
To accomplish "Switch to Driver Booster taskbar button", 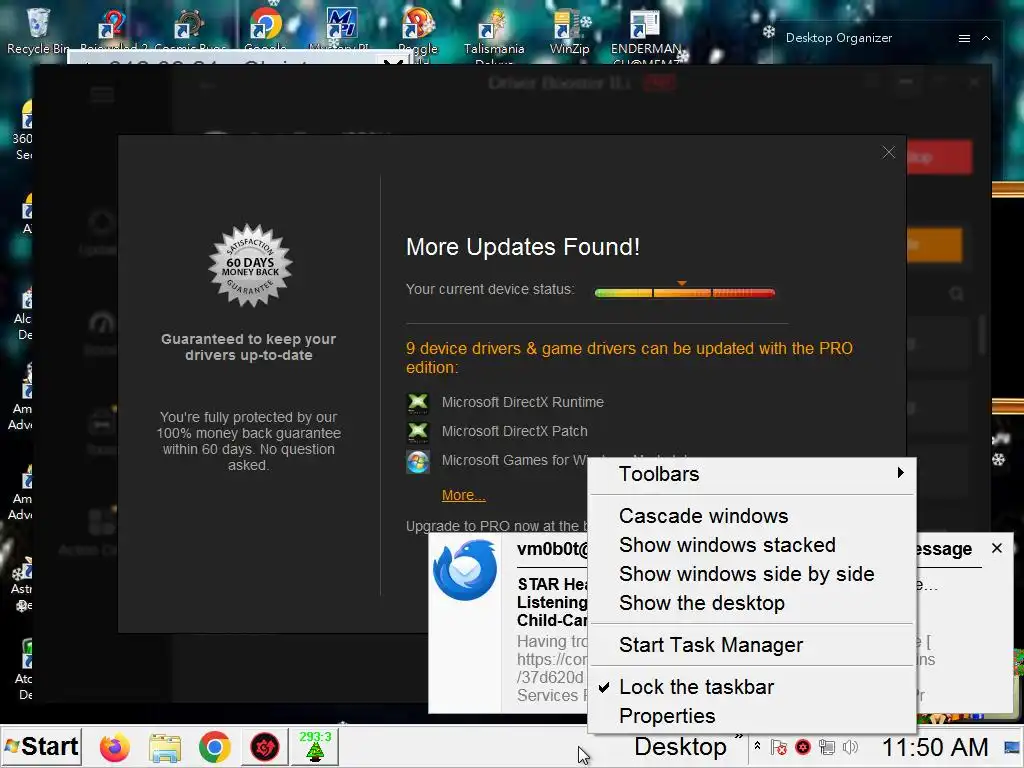I will (264, 746).
